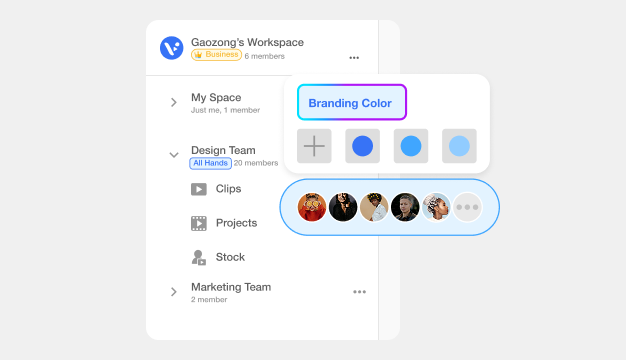Viewport: 626px width, 360px height.
Task: Select avatar with tan background
Action: click(x=374, y=207)
